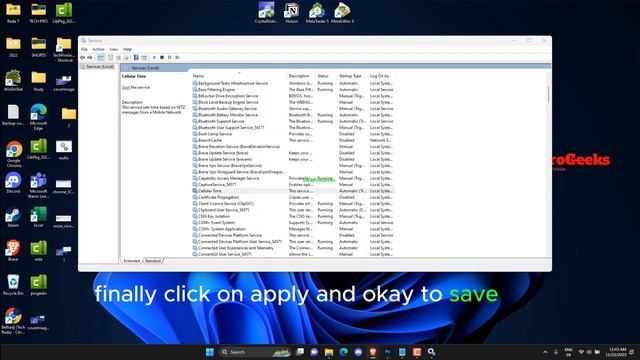Select Capability Access Manager Service

pyautogui.click(x=292, y=178)
